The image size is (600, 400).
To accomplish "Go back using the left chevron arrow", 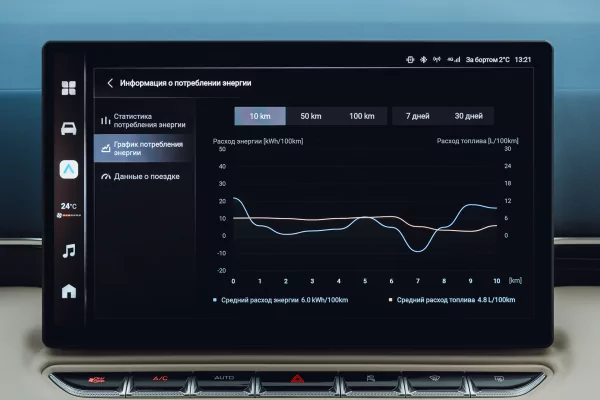I will tap(110, 84).
